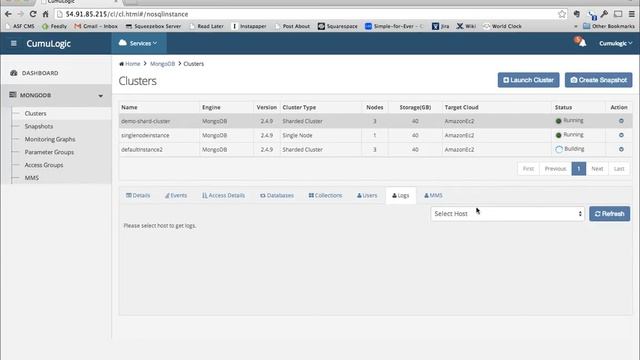640x360 pixels.
Task: Select the singlenodeinstance name cell
Action: pyautogui.click(x=159, y=135)
